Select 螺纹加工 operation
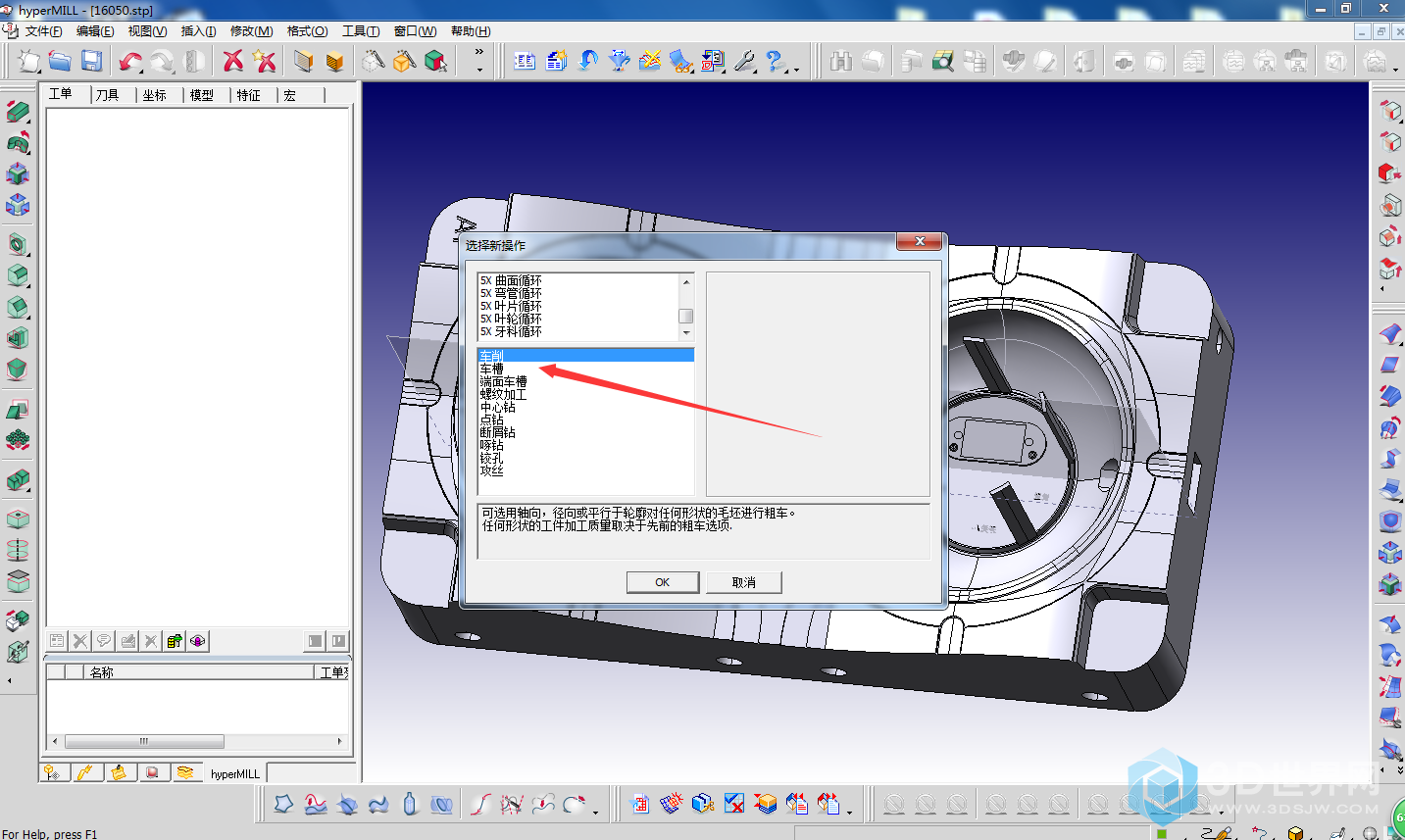 (503, 394)
